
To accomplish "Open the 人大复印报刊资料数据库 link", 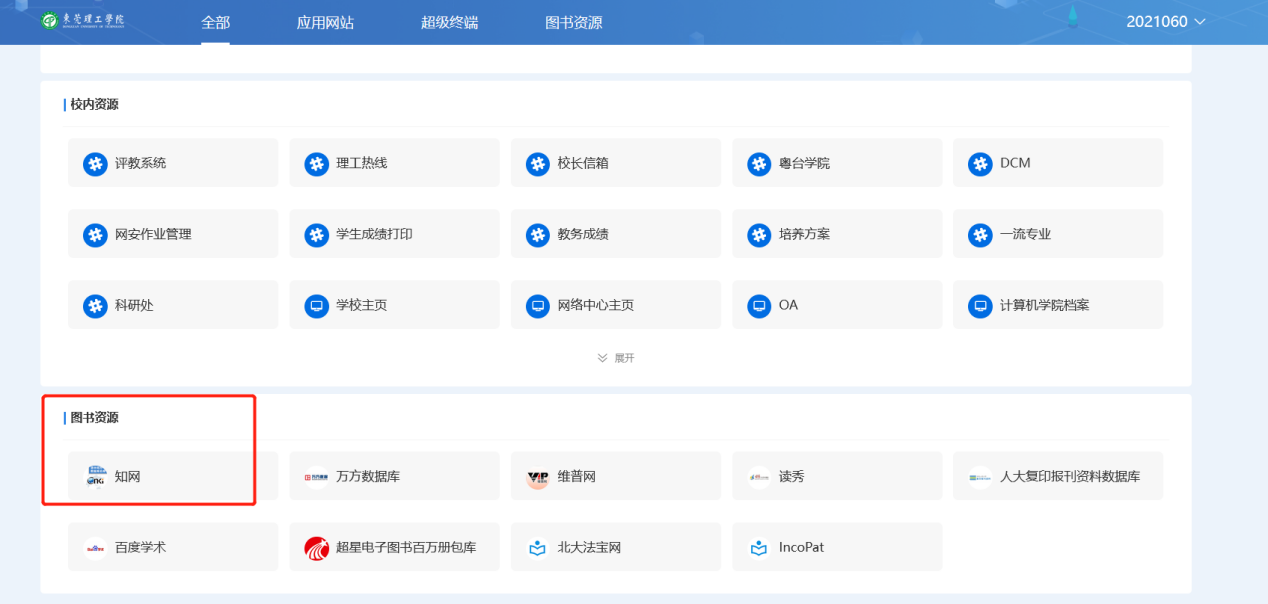I will click(1058, 477).
